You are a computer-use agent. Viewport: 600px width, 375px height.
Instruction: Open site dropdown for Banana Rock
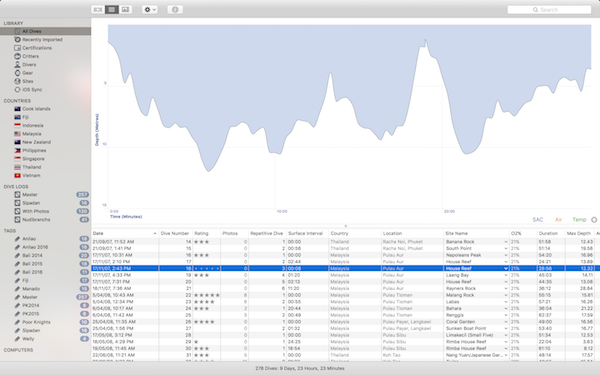click(505, 242)
